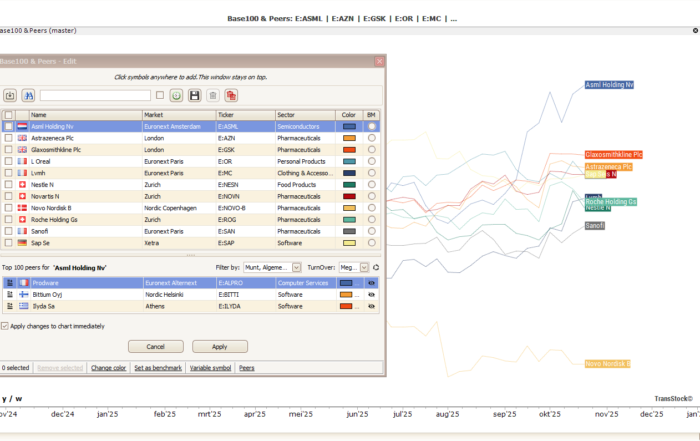This screenshot has height=441, width=700.
Task: Check the checkbox for L Oreal
Action: click(x=8, y=161)
